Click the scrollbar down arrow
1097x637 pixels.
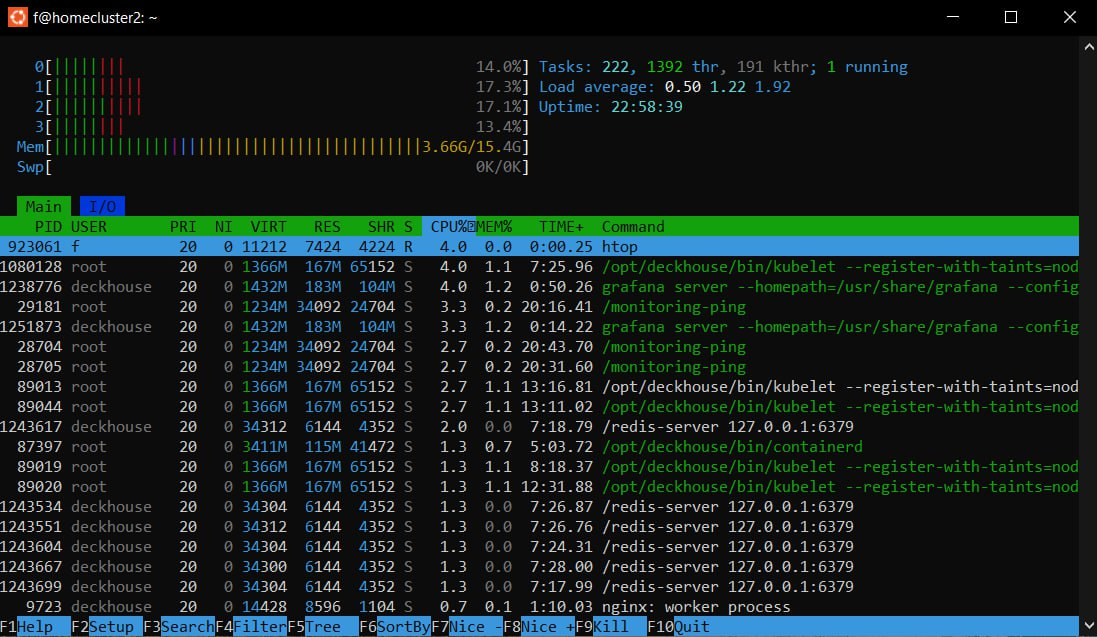click(1089, 626)
